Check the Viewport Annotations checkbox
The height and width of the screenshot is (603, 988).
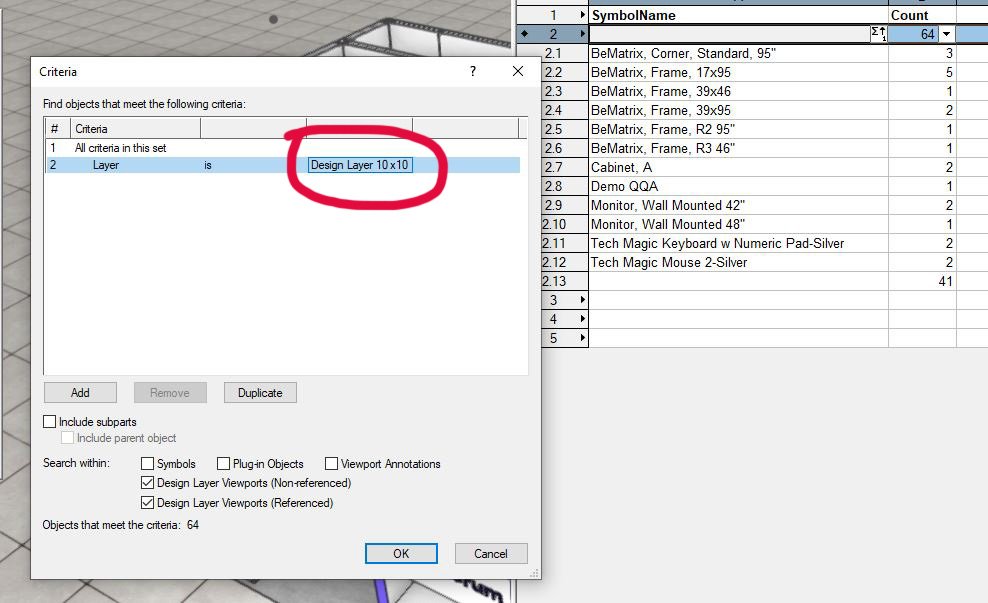click(x=331, y=463)
